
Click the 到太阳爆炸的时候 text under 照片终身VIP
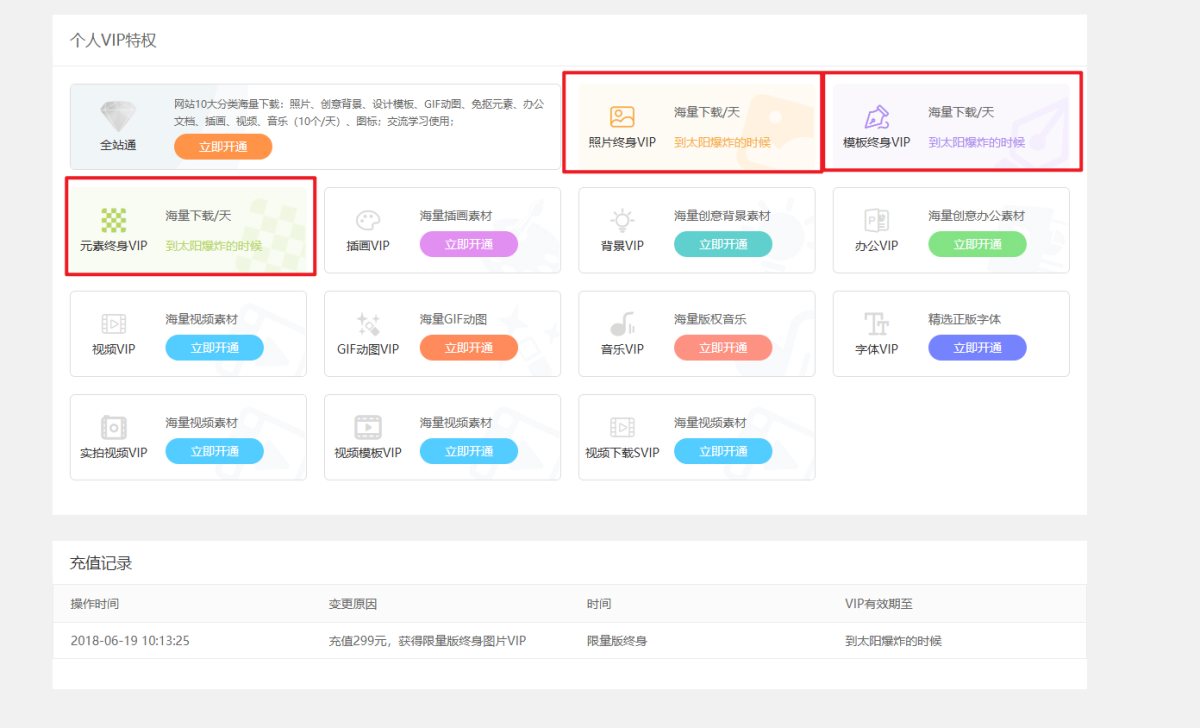(722, 142)
